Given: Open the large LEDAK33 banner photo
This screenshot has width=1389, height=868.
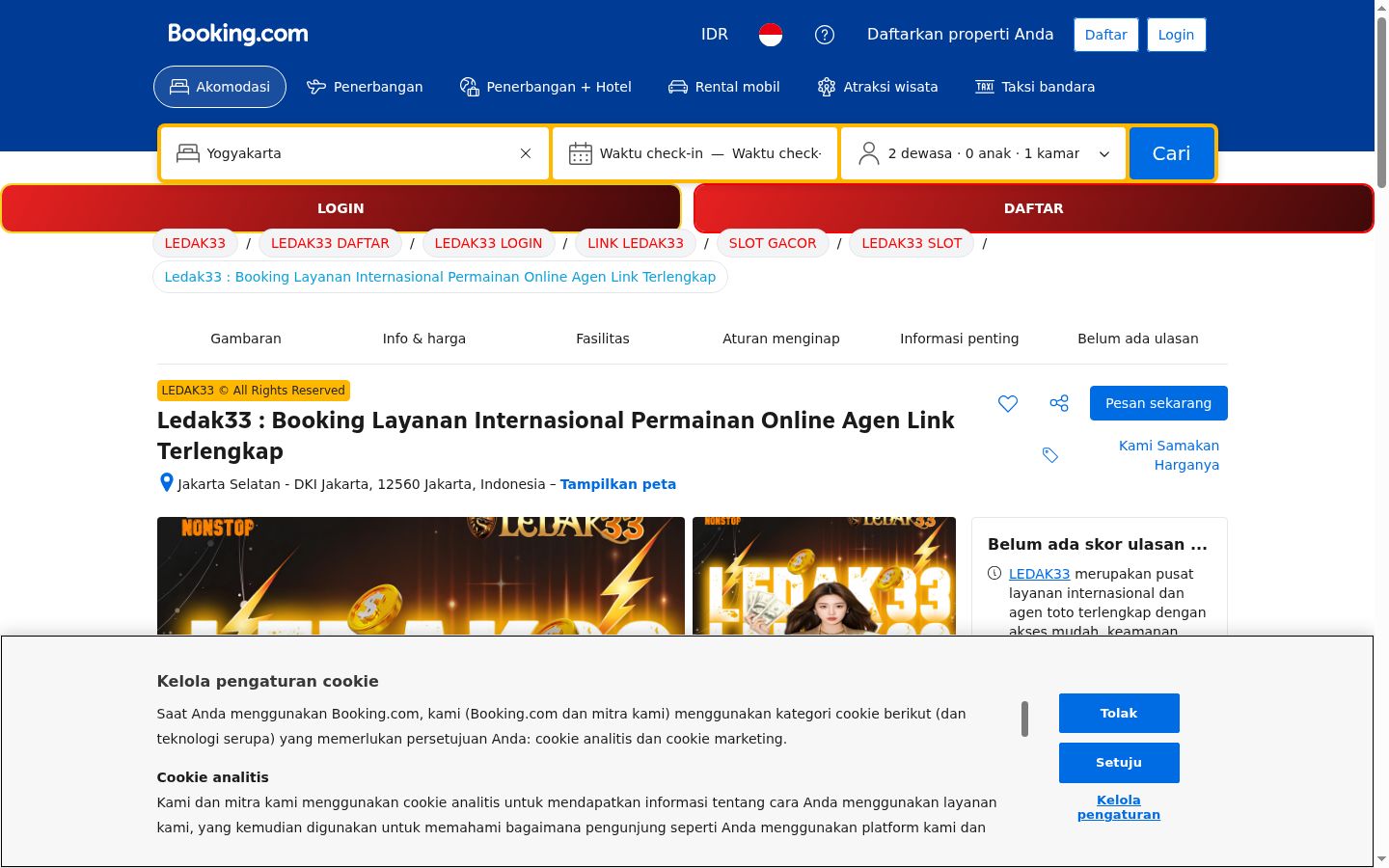Looking at the screenshot, I should click(x=421, y=576).
